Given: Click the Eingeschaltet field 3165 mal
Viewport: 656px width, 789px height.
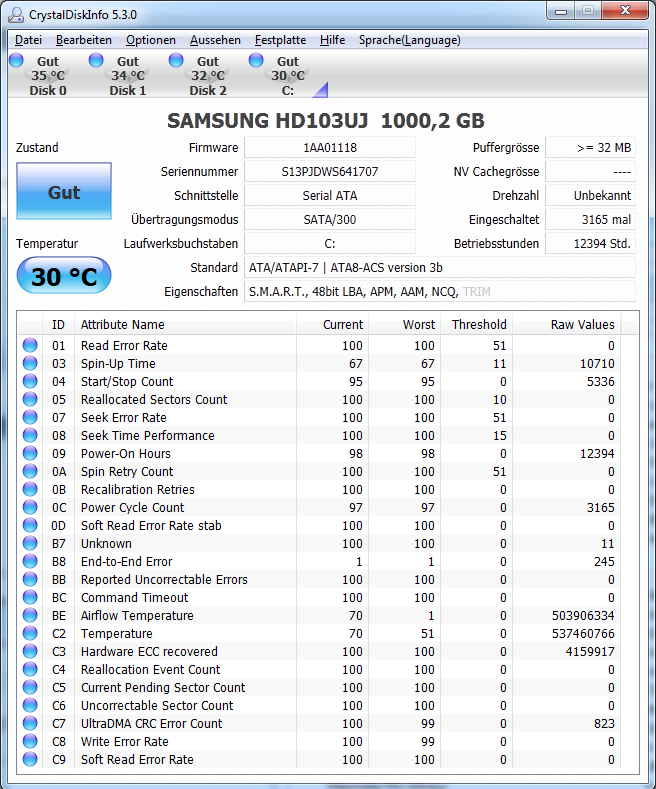Looking at the screenshot, I should 591,220.
